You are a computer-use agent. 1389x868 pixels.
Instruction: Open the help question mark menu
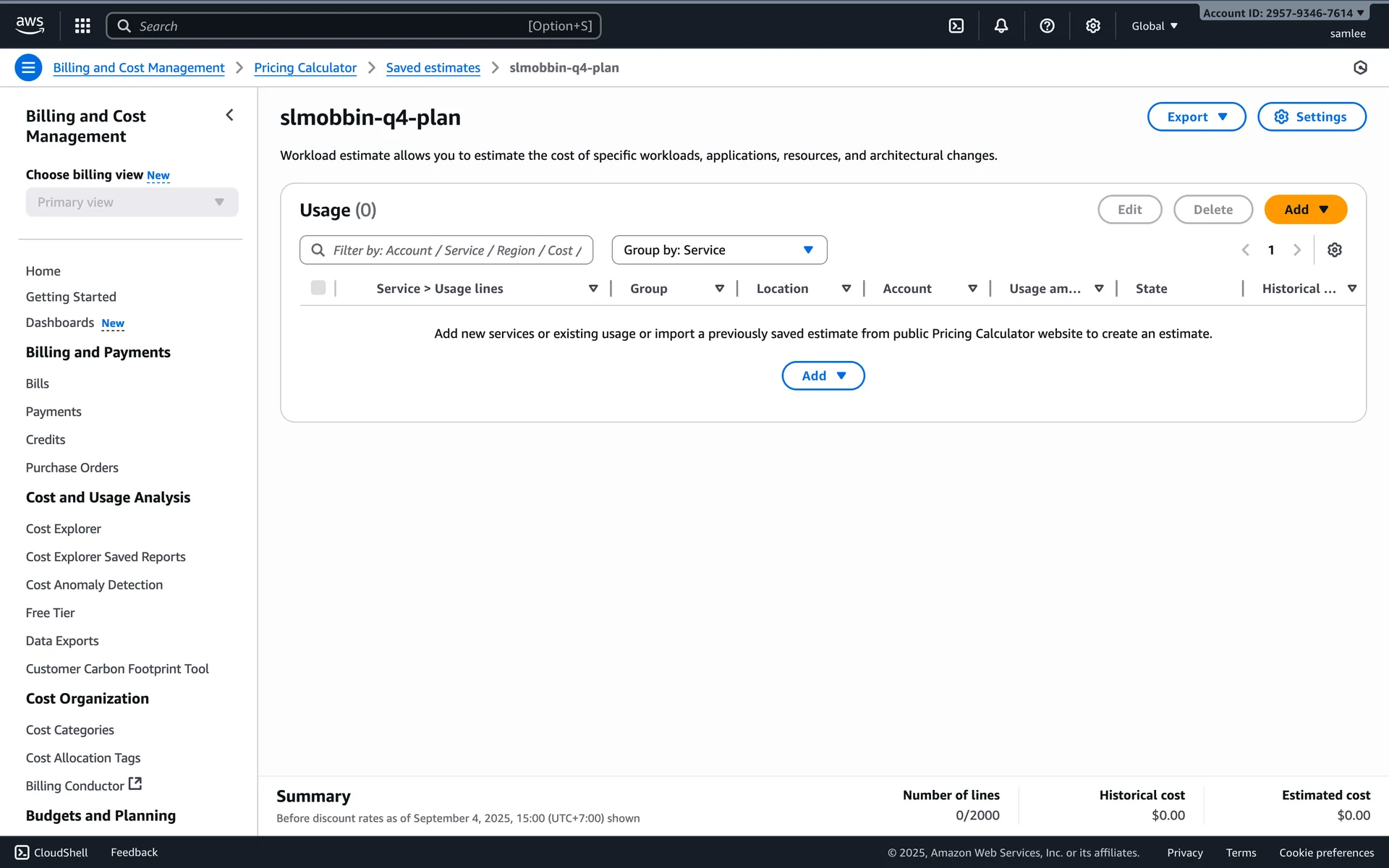(x=1047, y=26)
